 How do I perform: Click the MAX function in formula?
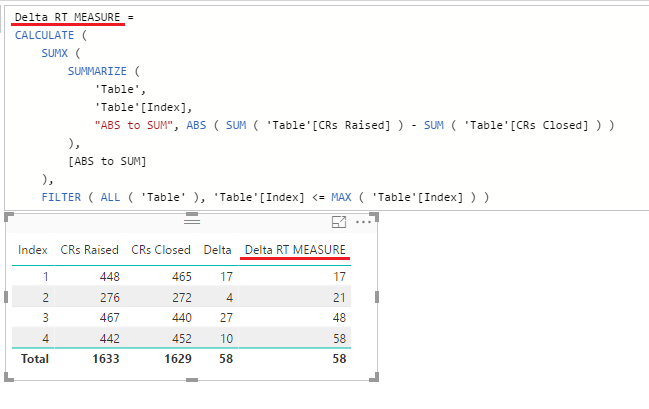point(341,197)
